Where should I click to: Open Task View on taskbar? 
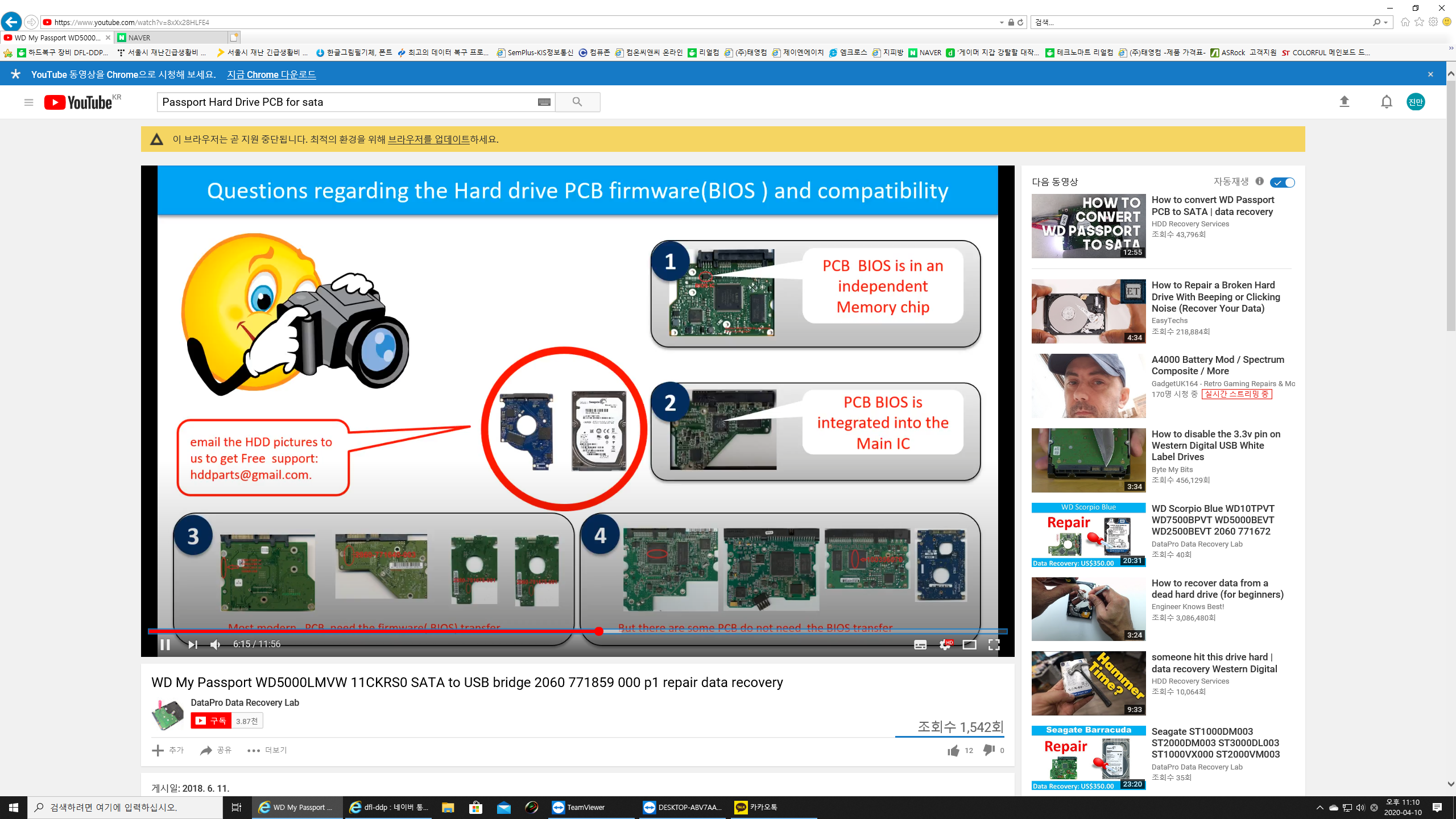[x=237, y=808]
